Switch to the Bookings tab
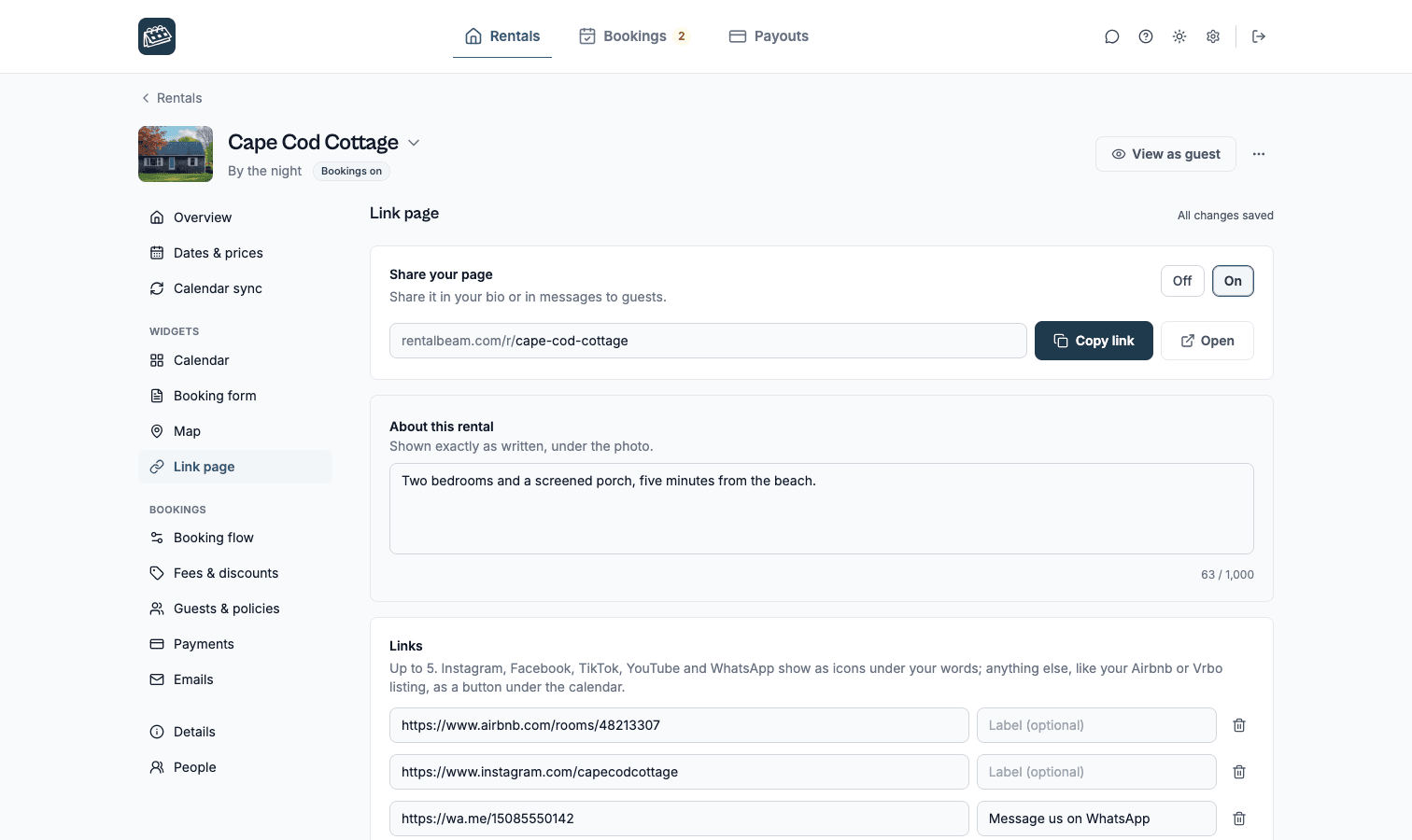Screen dimensions: 1412x840 [634, 36]
